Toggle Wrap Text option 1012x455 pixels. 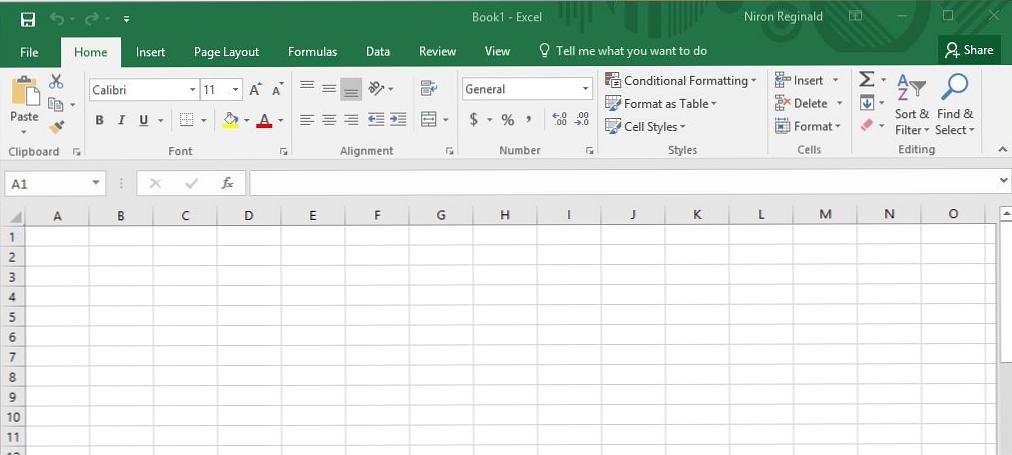(429, 89)
